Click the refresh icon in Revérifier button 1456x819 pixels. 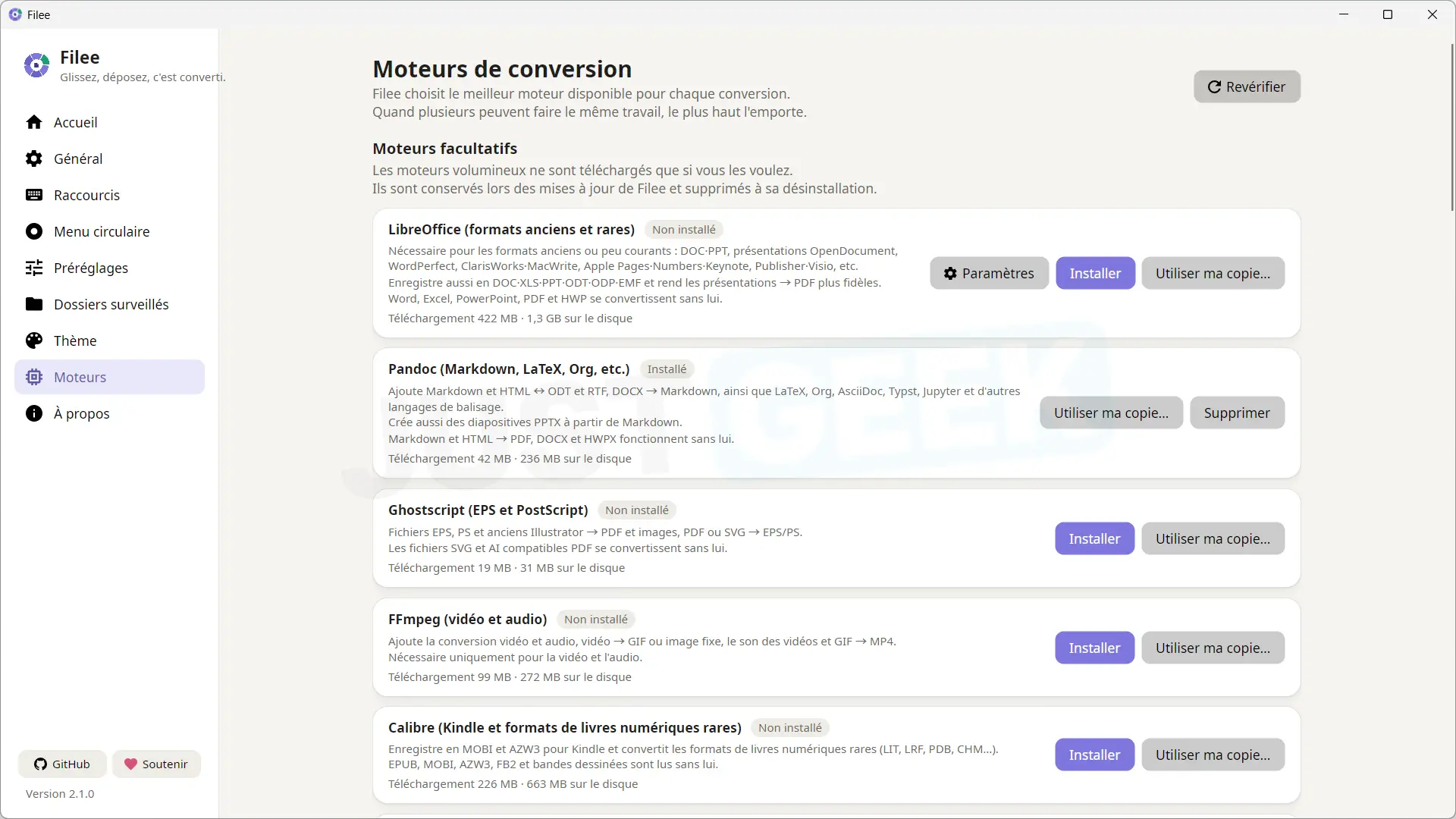[1214, 87]
